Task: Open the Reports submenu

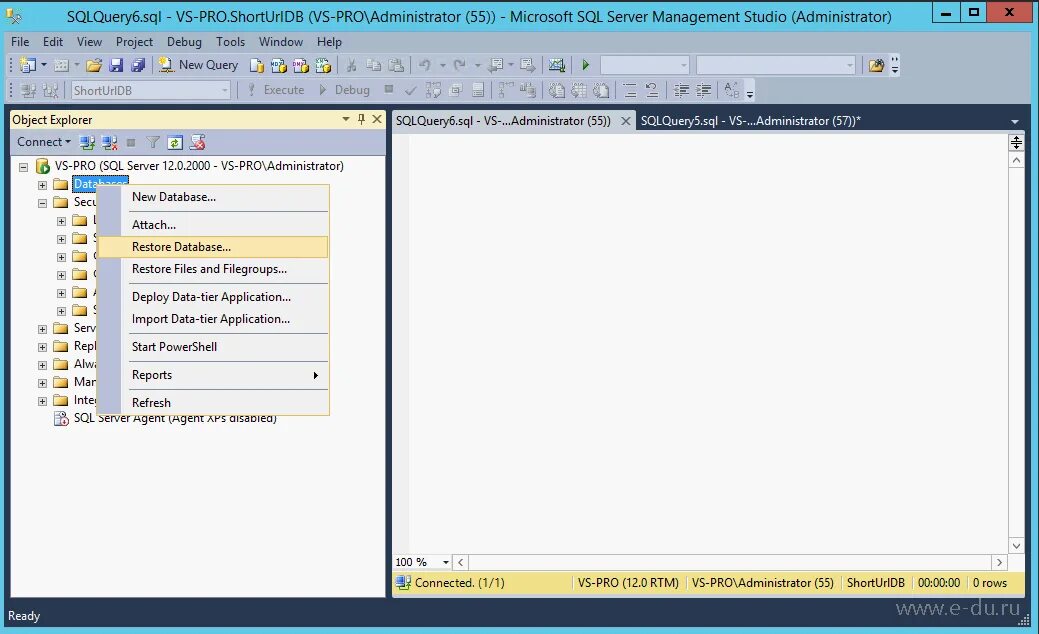Action: [212, 375]
